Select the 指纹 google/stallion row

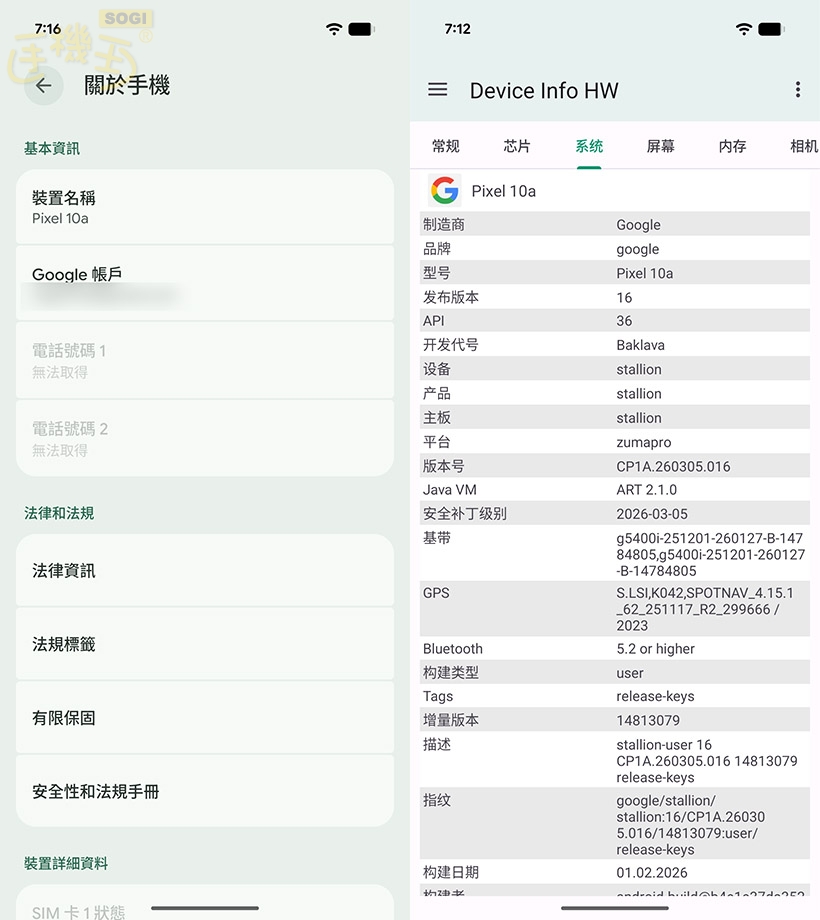[x=615, y=824]
